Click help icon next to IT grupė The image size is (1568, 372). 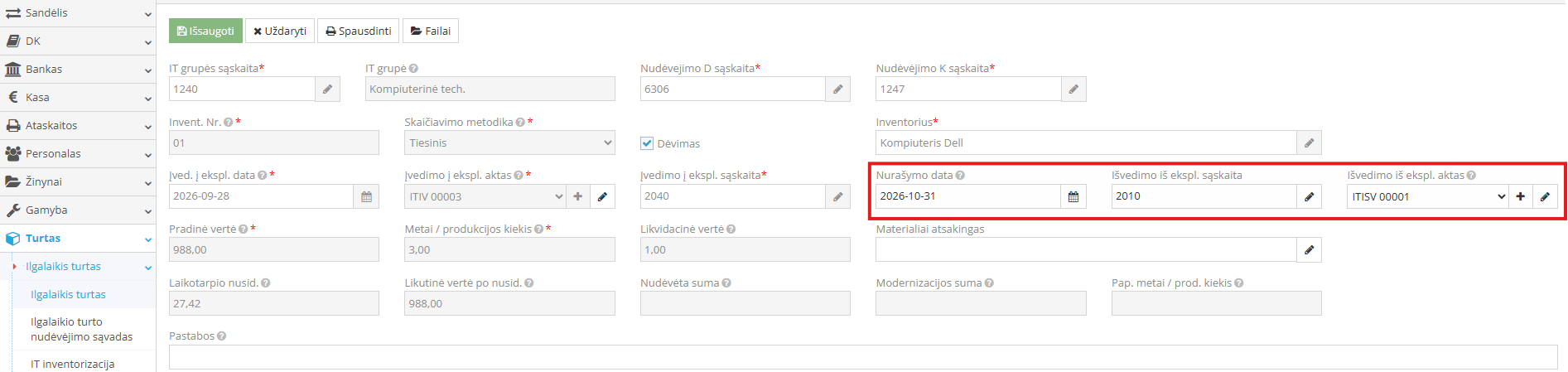[413, 69]
